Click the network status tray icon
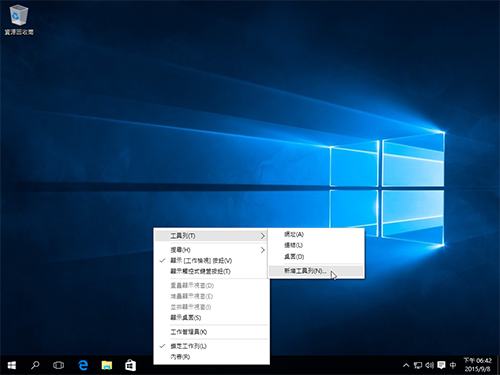Image resolution: width=500 pixels, height=375 pixels. [418, 365]
